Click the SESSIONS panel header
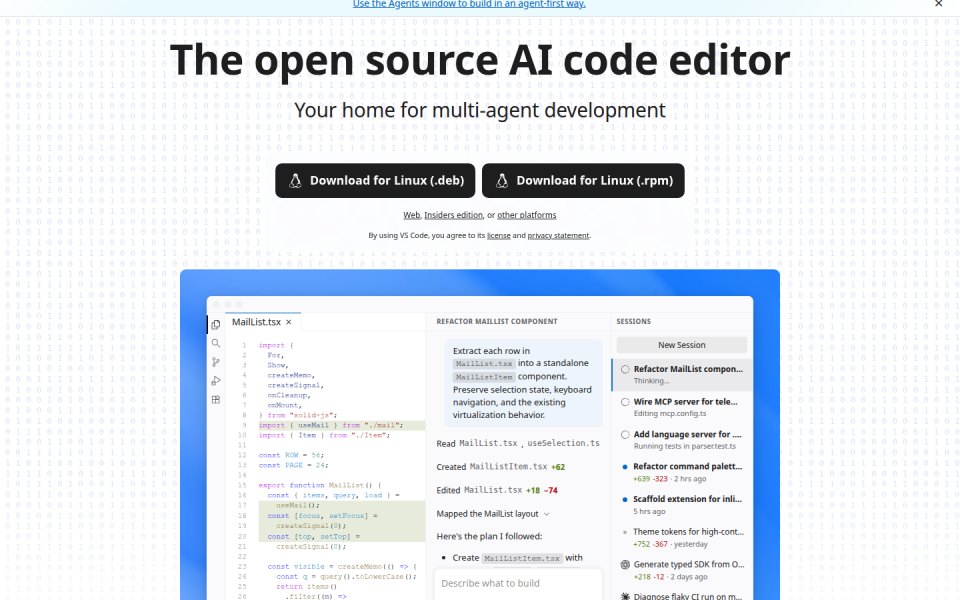The width and height of the screenshot is (960, 600). (x=634, y=321)
